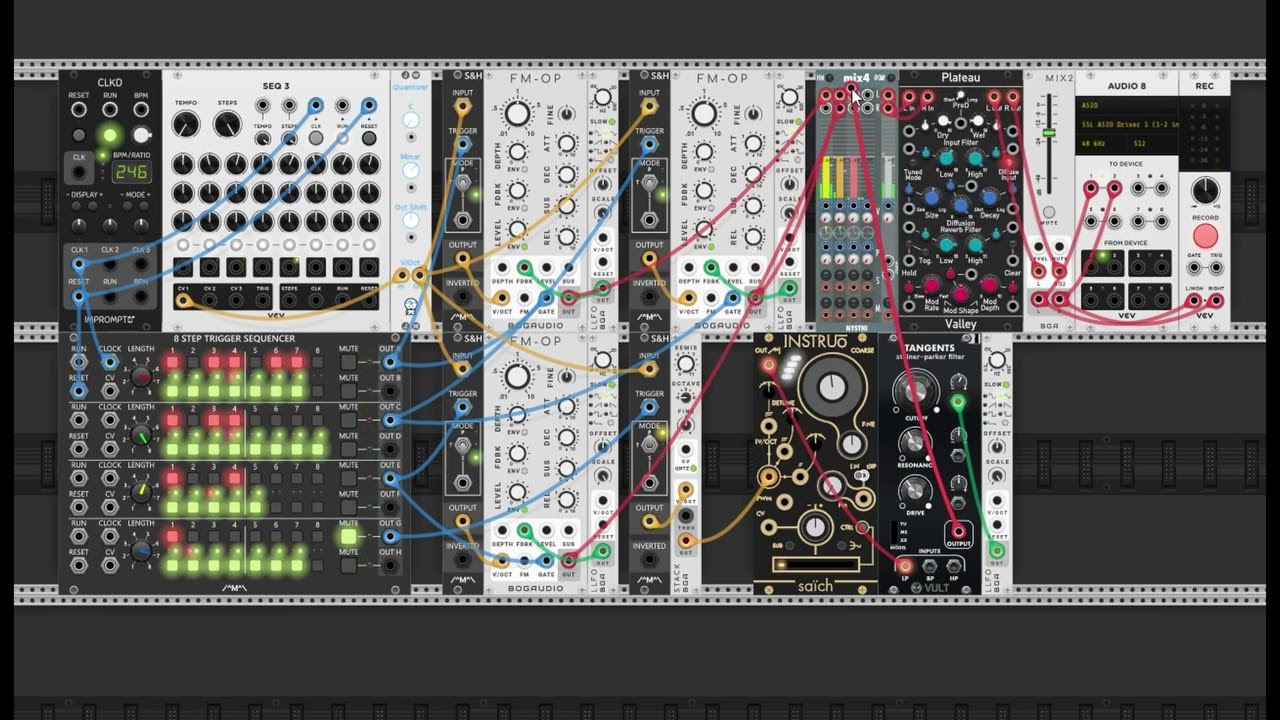1280x720 pixels.
Task: Click Plateau Mod Shape knob
Action: (961, 294)
